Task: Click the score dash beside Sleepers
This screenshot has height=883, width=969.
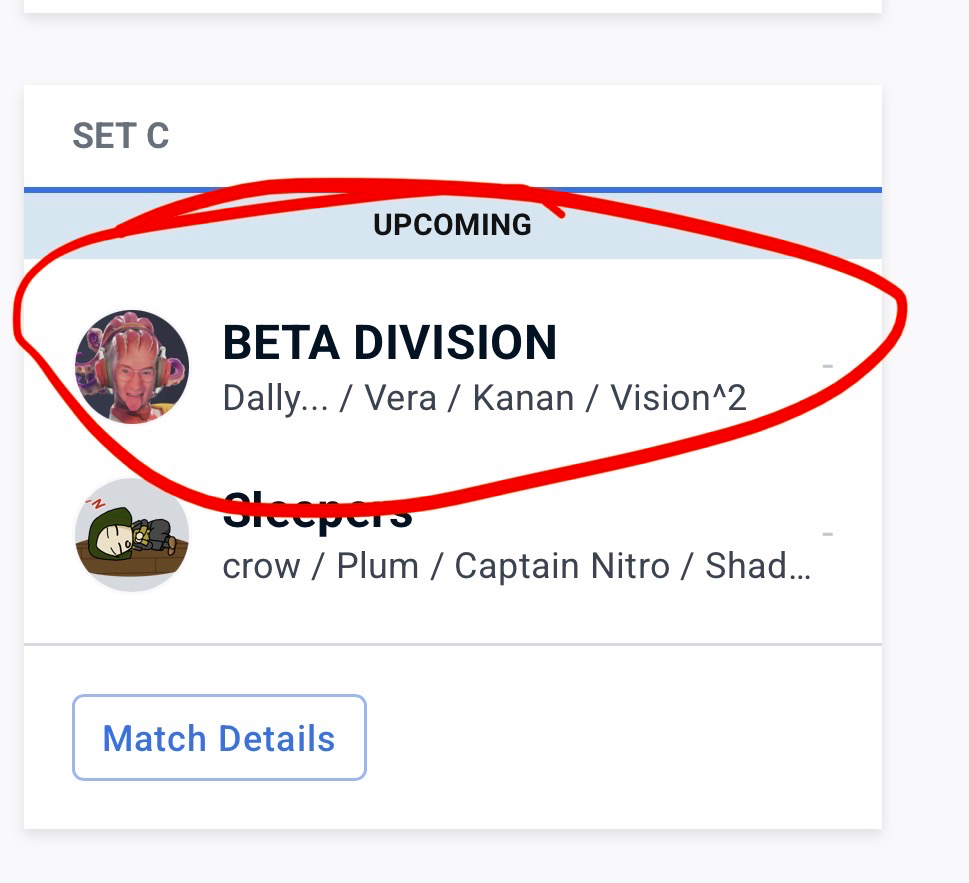Action: [827, 535]
